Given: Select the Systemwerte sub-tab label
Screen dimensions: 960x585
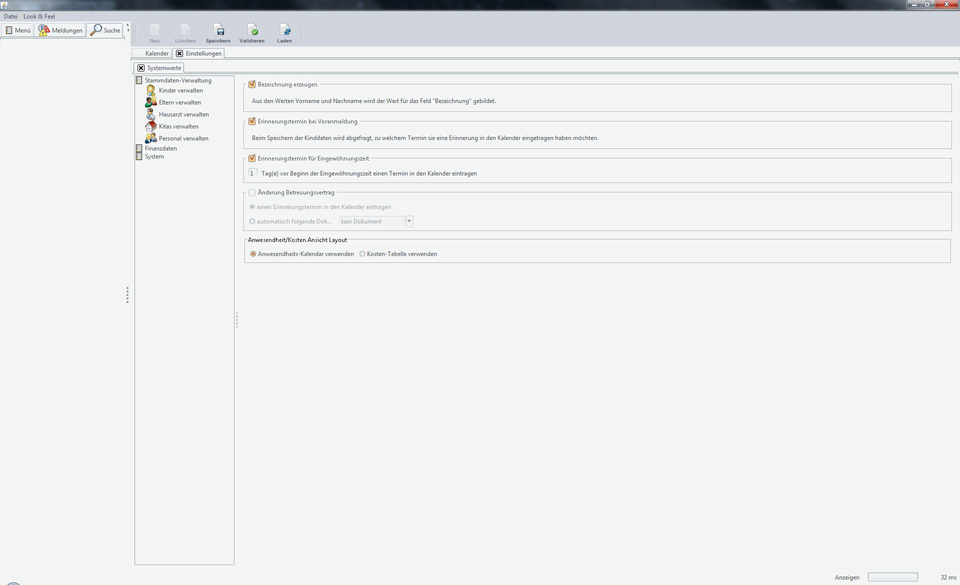Looking at the screenshot, I should click(164, 68).
